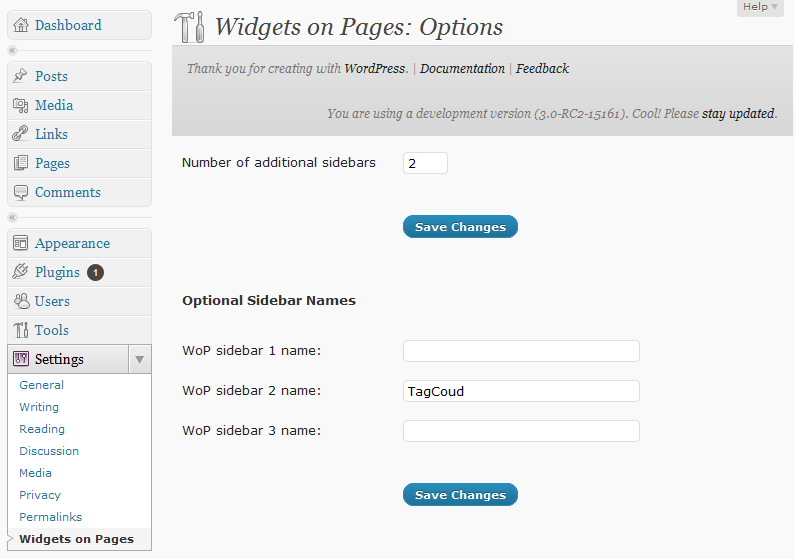Go to Discussion settings page
Image resolution: width=795 pixels, height=559 pixels.
pyautogui.click(x=49, y=451)
